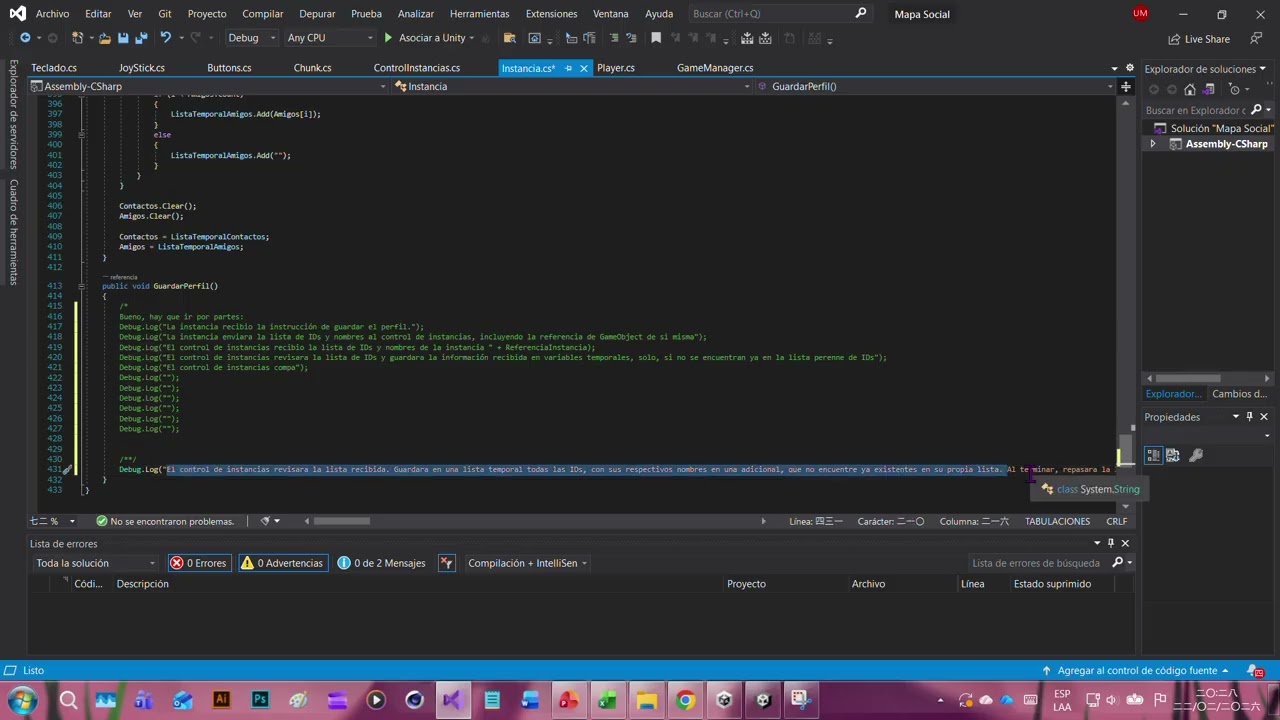Screen dimensions: 1280x720
Task: Close the Instancia.cs tab
Action: click(x=583, y=68)
